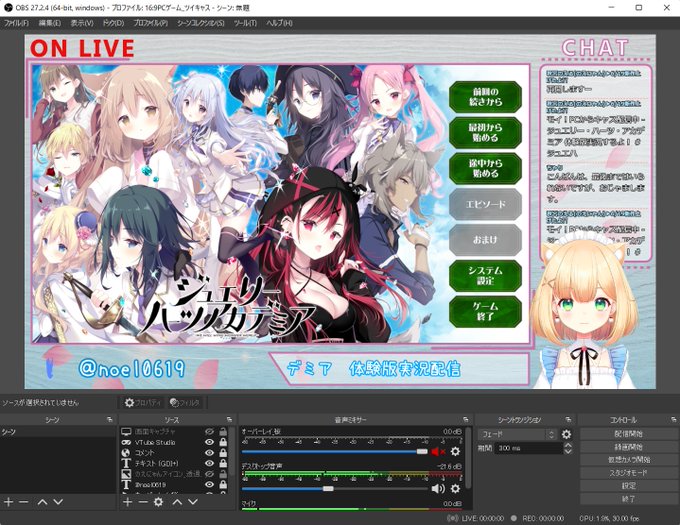Unlock the テキスト (GDI+) source

(223, 463)
